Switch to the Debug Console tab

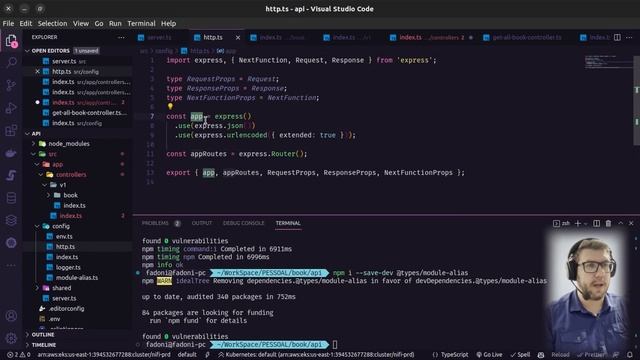tap(243, 223)
